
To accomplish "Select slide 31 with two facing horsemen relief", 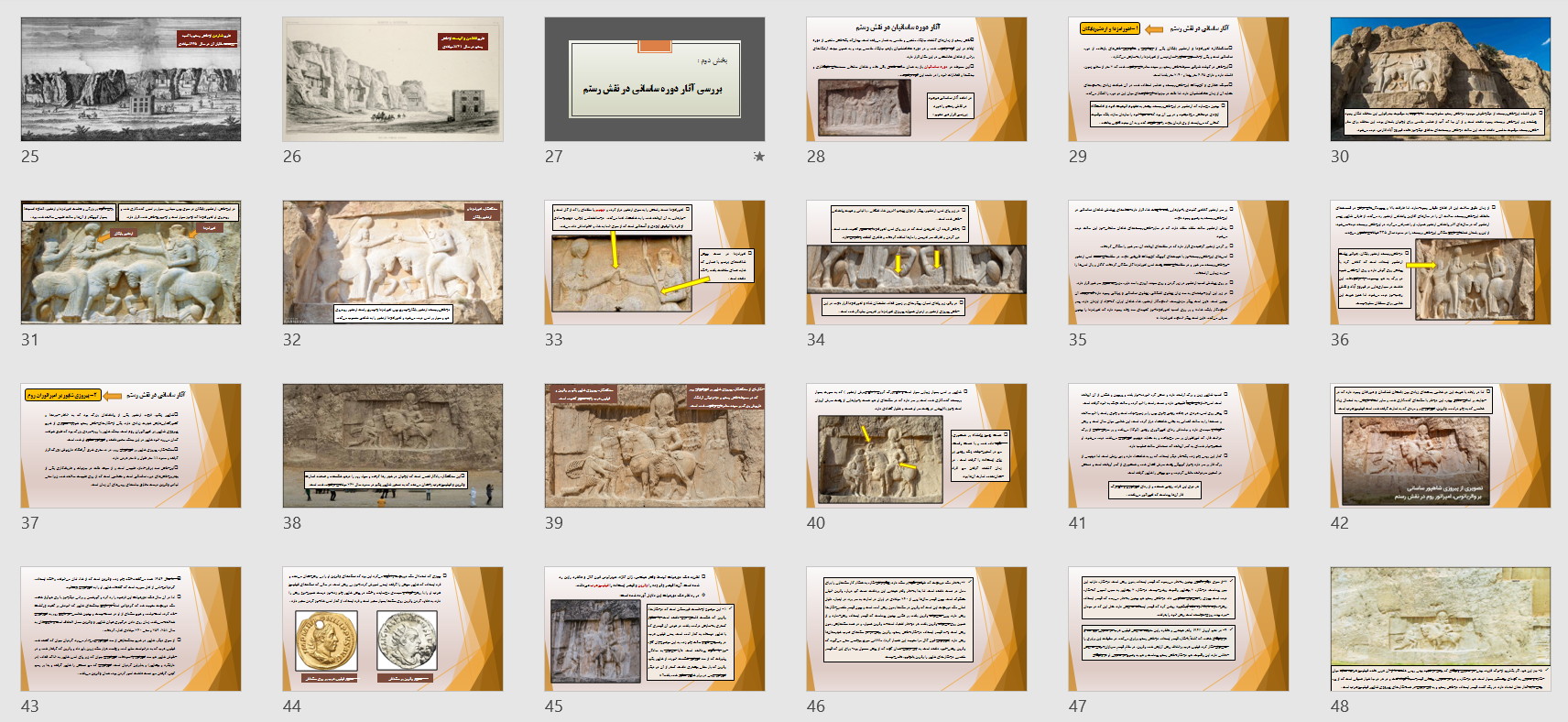I will click(131, 262).
